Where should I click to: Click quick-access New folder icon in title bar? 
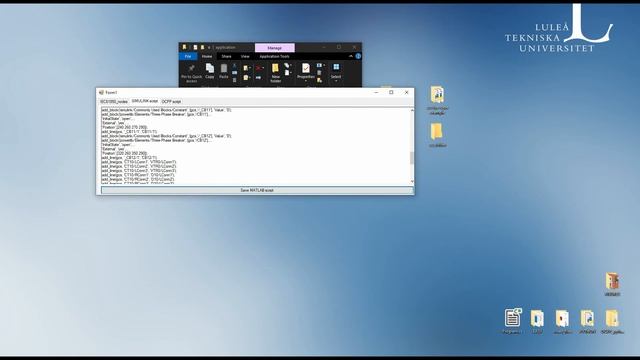[x=202, y=47]
